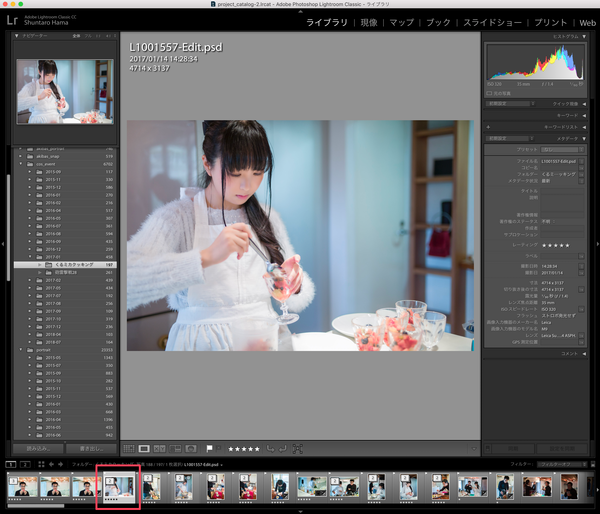Click navigator preview thumbnail

click(65, 91)
